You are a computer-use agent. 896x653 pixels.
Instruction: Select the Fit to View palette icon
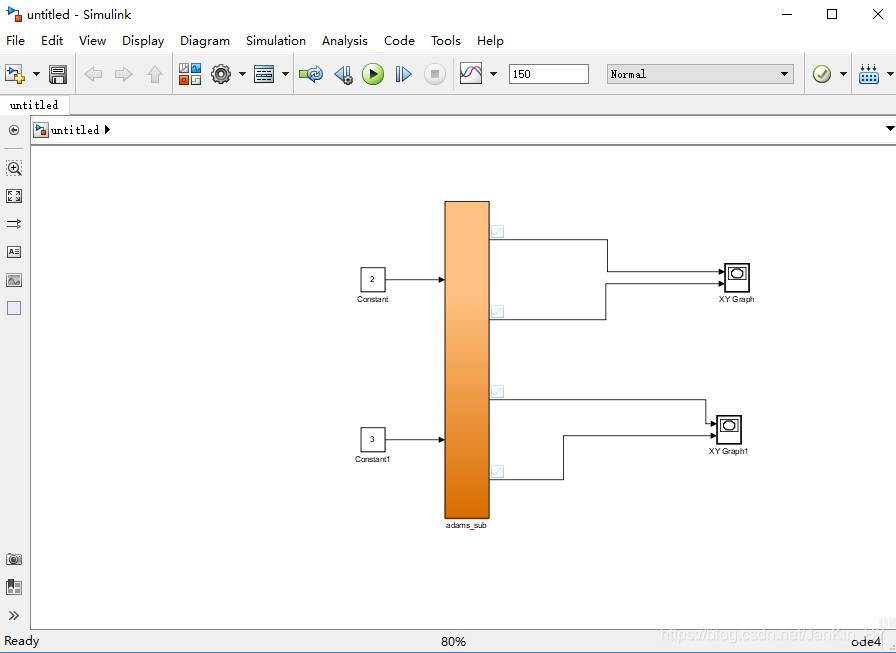click(14, 196)
